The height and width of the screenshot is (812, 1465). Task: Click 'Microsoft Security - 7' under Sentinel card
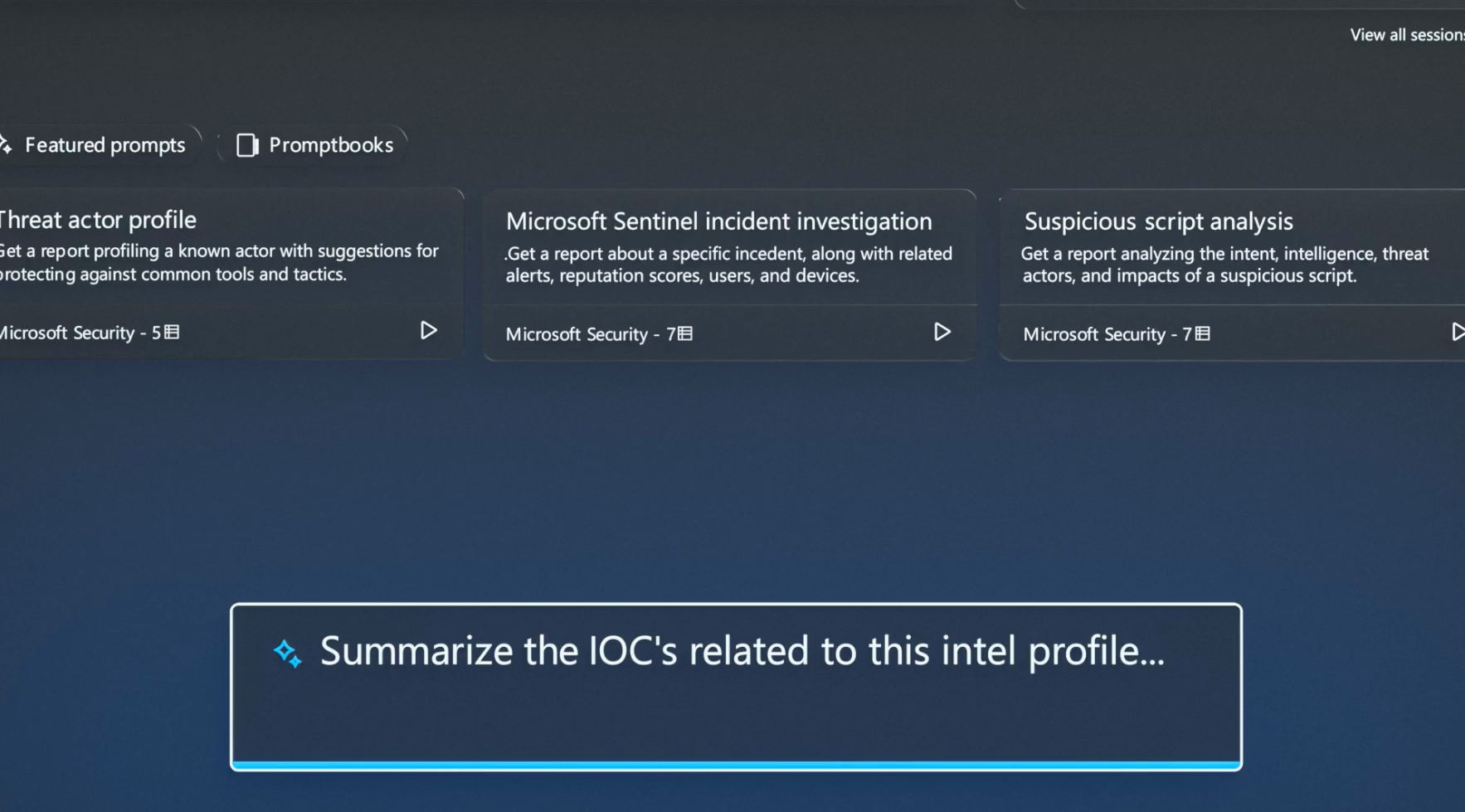point(591,334)
